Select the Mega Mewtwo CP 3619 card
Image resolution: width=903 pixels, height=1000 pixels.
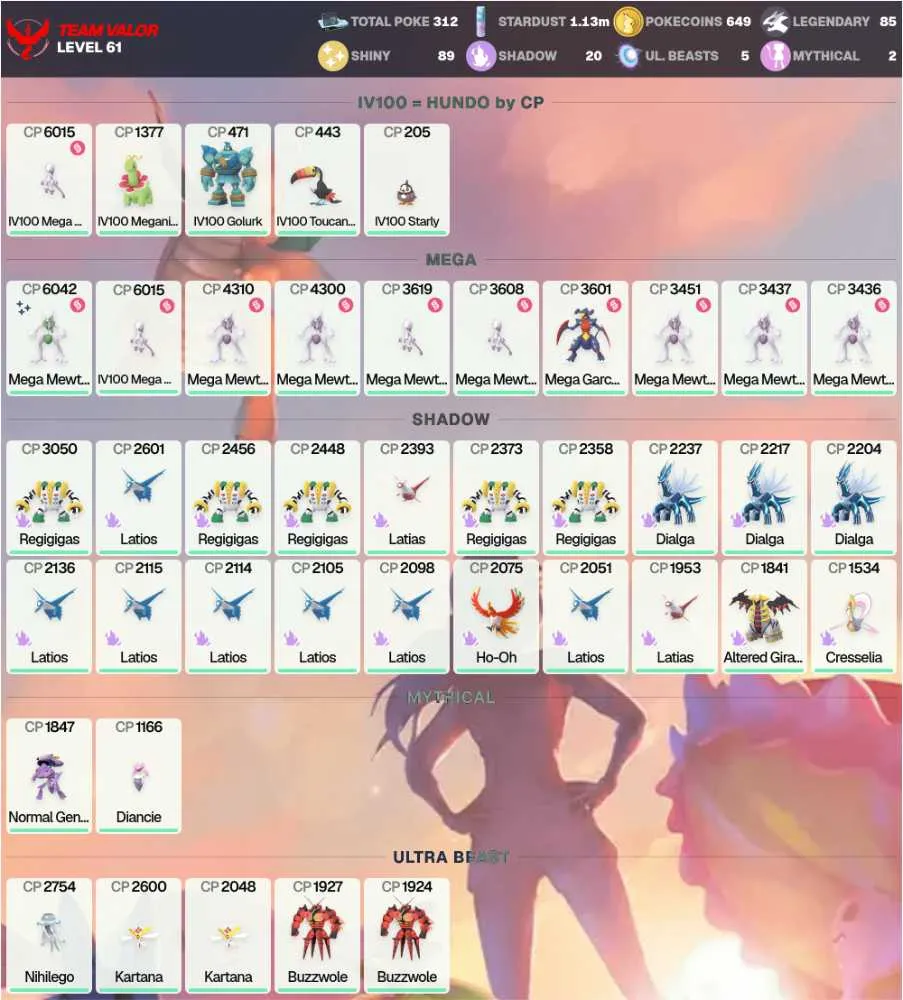pyautogui.click(x=407, y=338)
